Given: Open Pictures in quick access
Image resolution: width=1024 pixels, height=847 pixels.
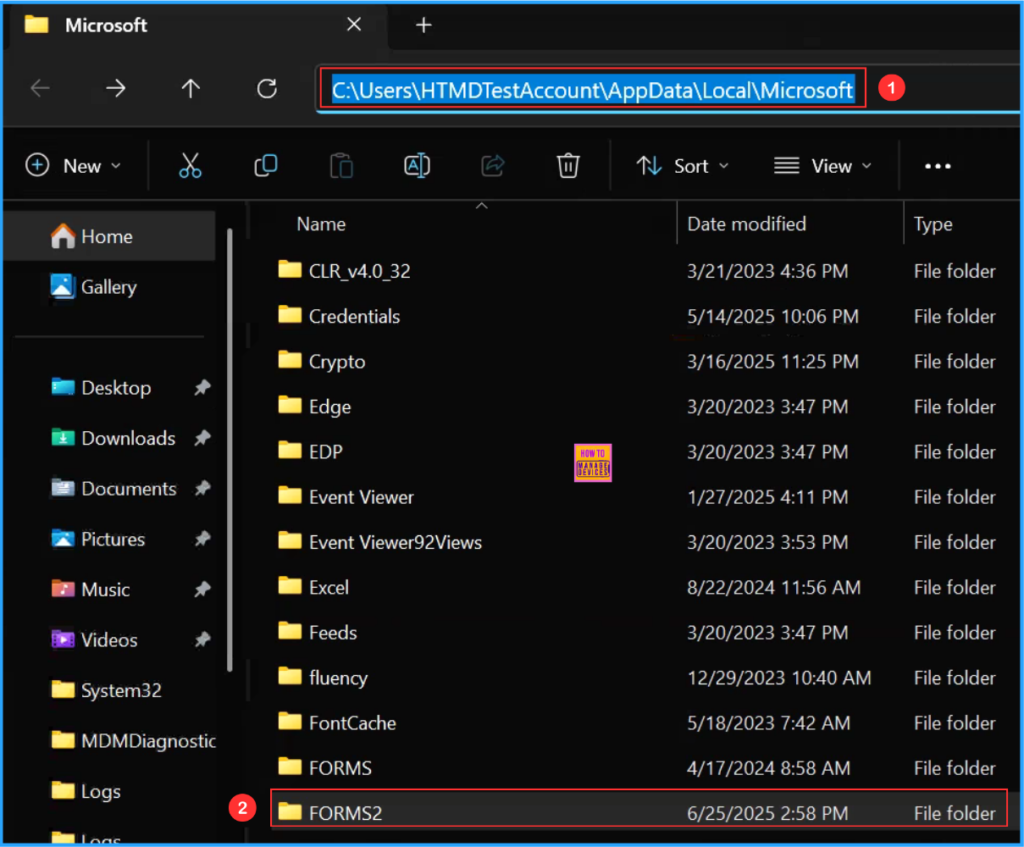Looking at the screenshot, I should coord(99,539).
